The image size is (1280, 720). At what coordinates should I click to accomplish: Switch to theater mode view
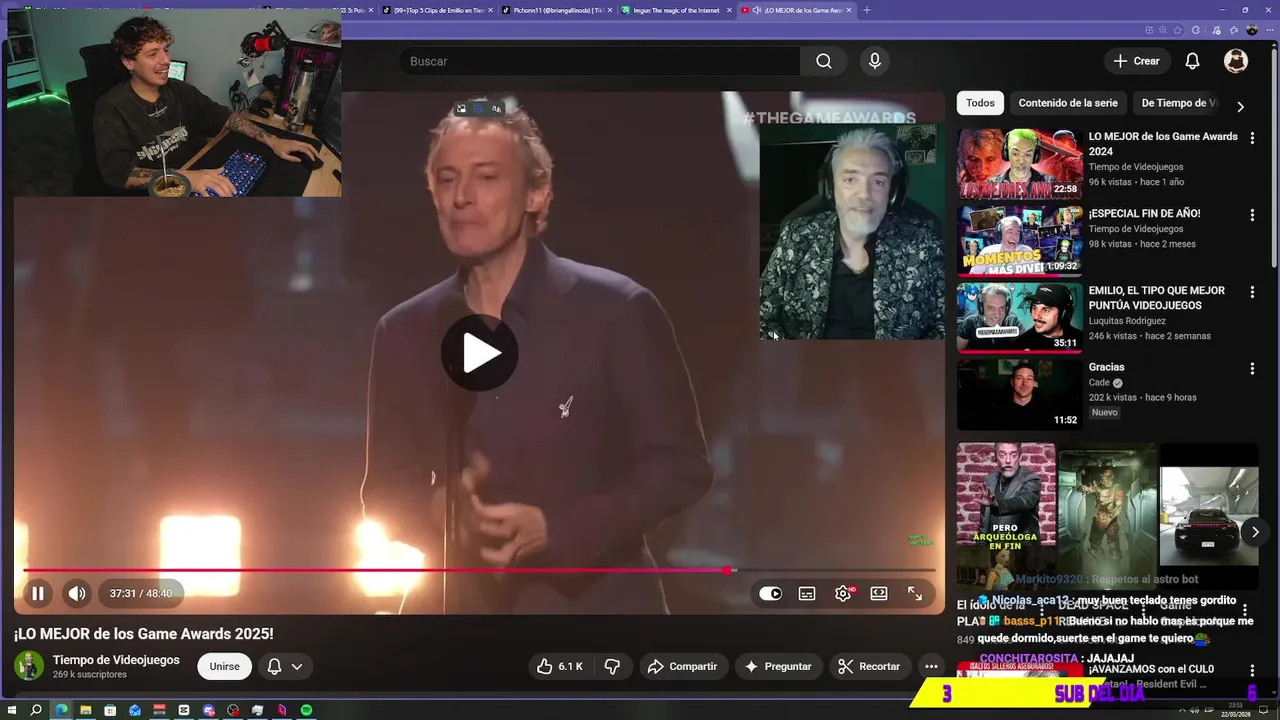coord(879,594)
